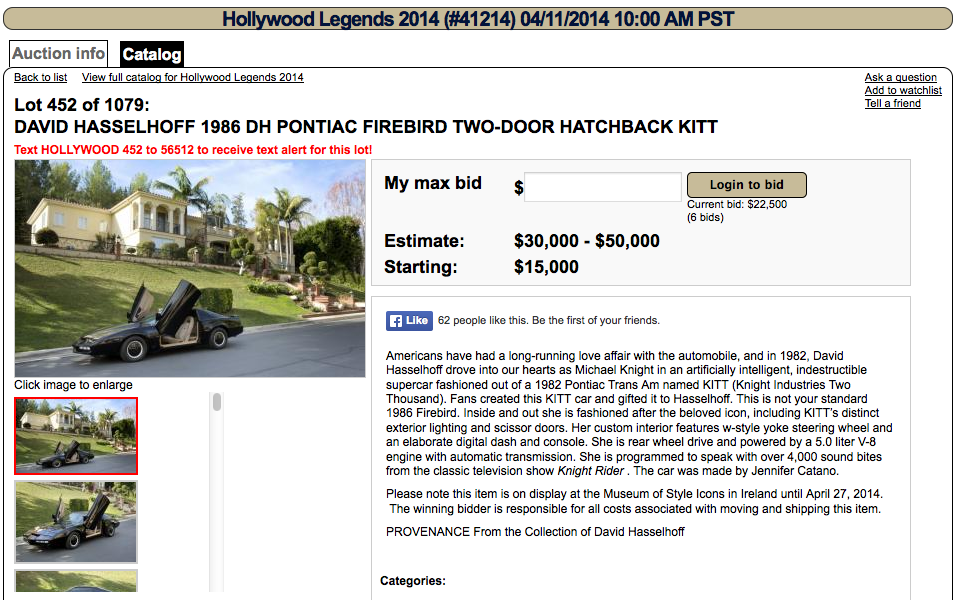Viewport: 957px width, 600px height.
Task: Click the Facebook Like button
Action: click(409, 321)
